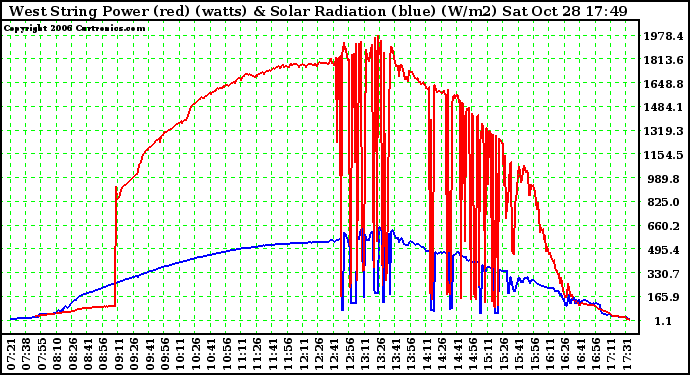Click the 08:41 x-axis tick label
Viewport: 690px width, 375px height.
click(x=88, y=354)
